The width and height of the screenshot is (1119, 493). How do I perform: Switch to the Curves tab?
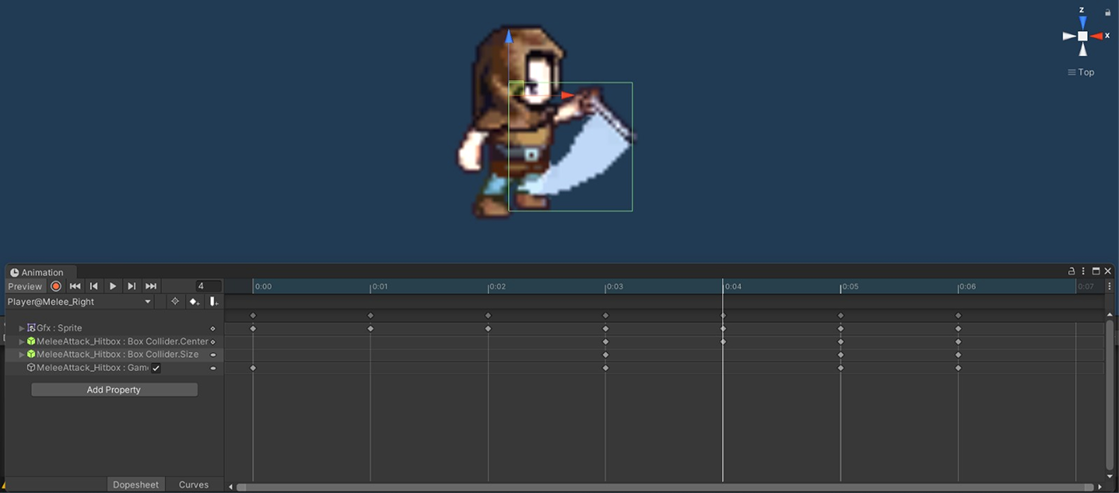(x=193, y=484)
